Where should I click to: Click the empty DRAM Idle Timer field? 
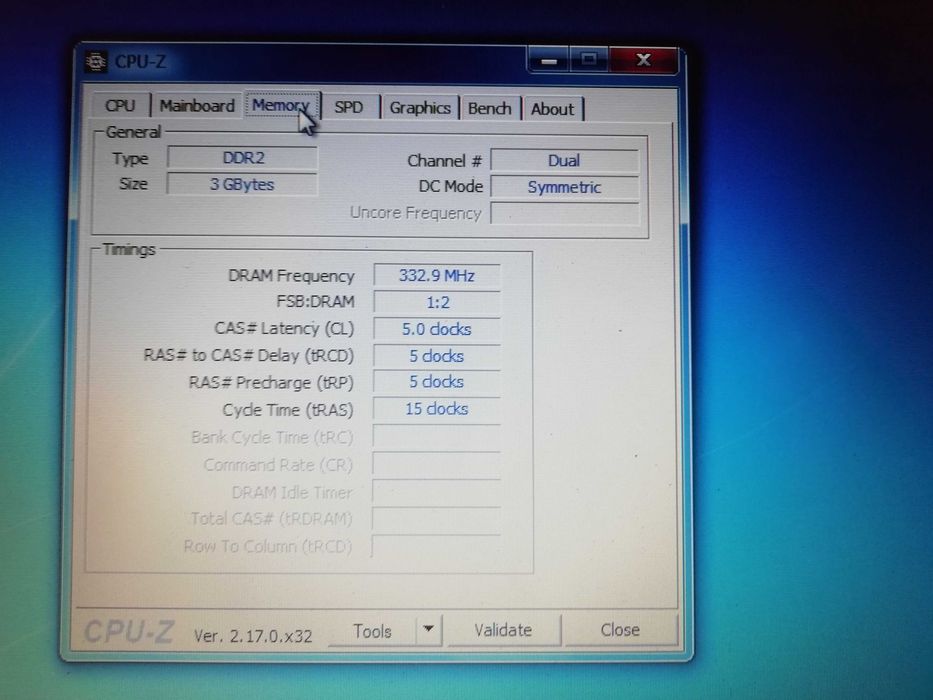coord(436,492)
